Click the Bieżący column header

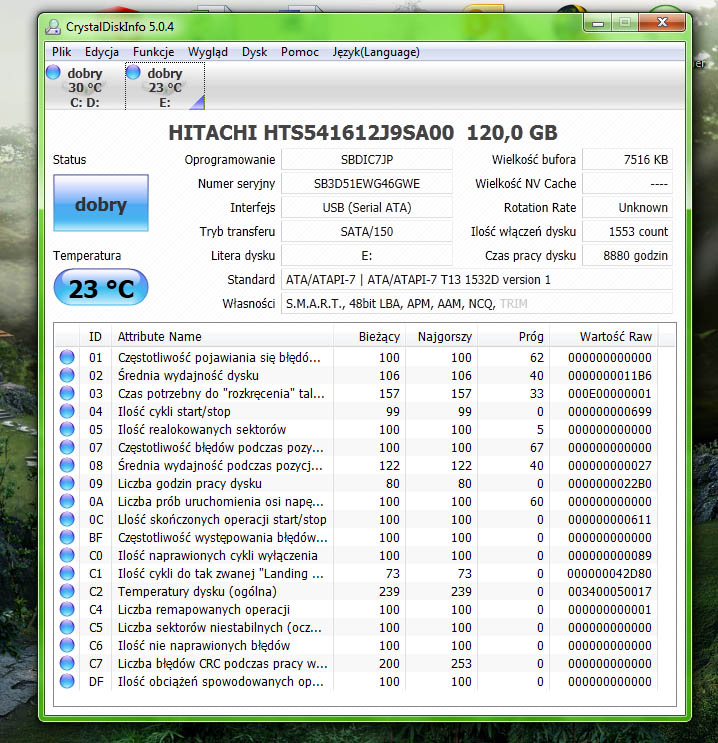[x=370, y=336]
